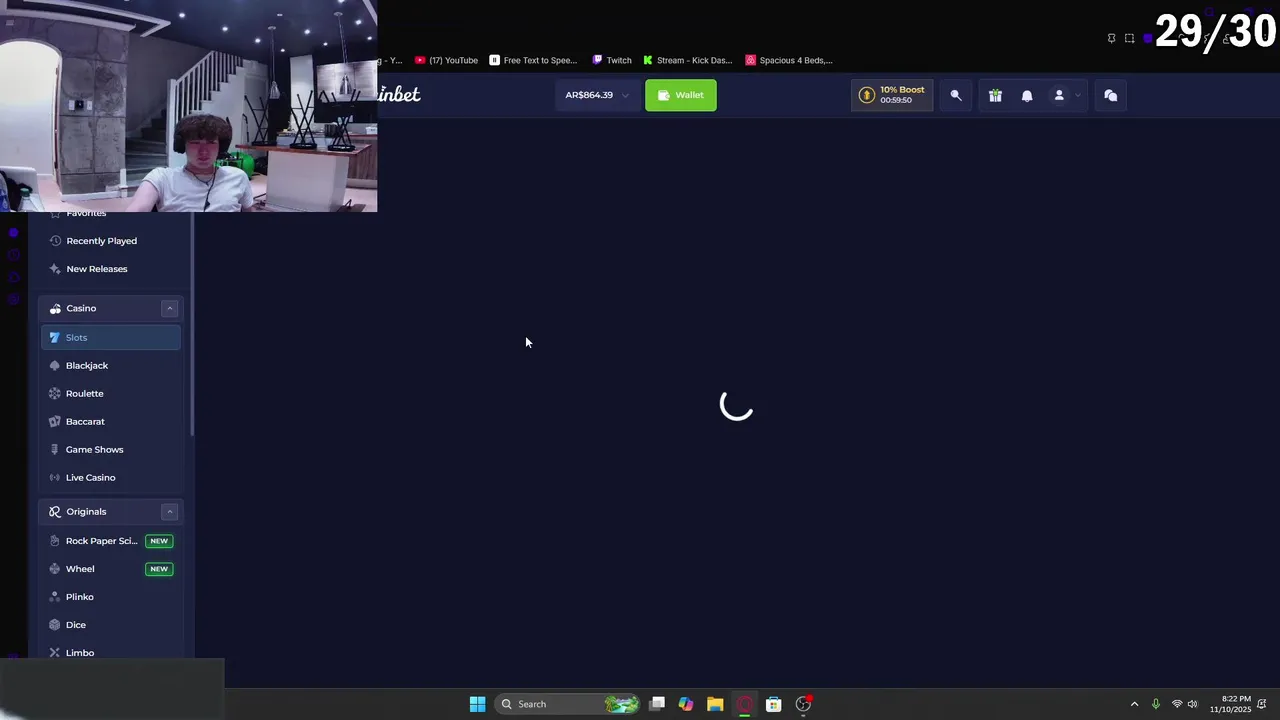
Task: Click the Slots icon in sidebar
Action: tap(54, 337)
